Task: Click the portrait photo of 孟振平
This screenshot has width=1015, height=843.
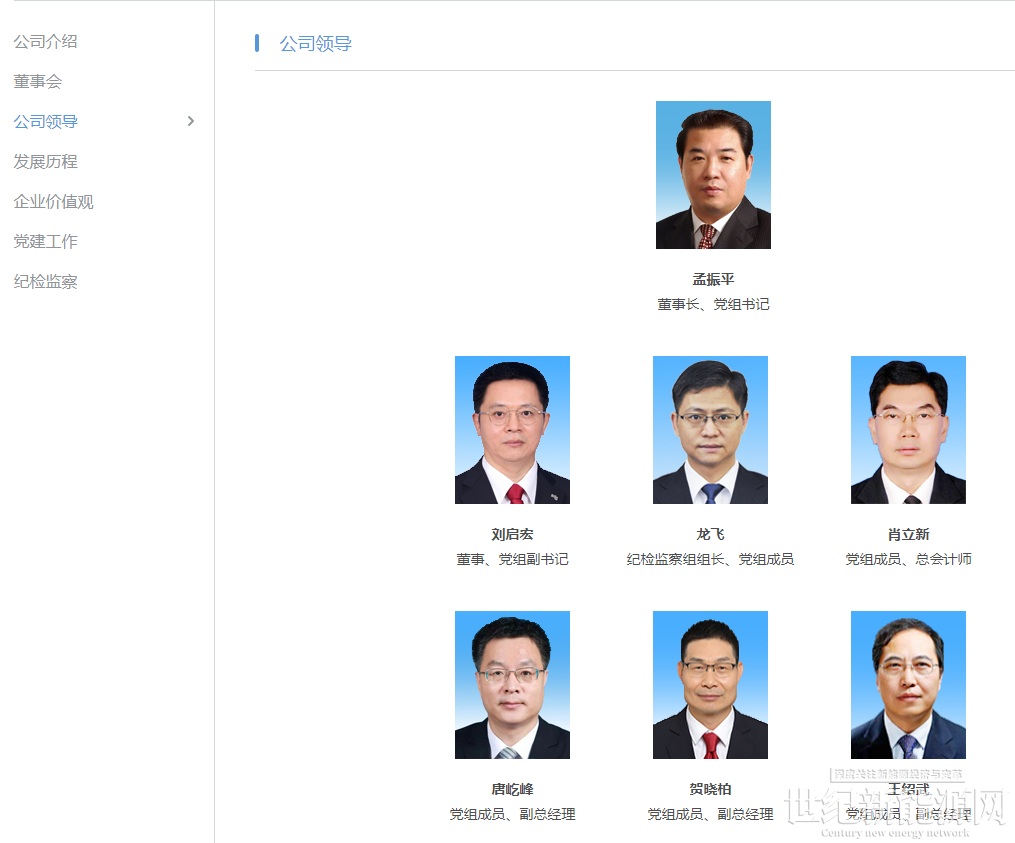Action: pos(713,175)
